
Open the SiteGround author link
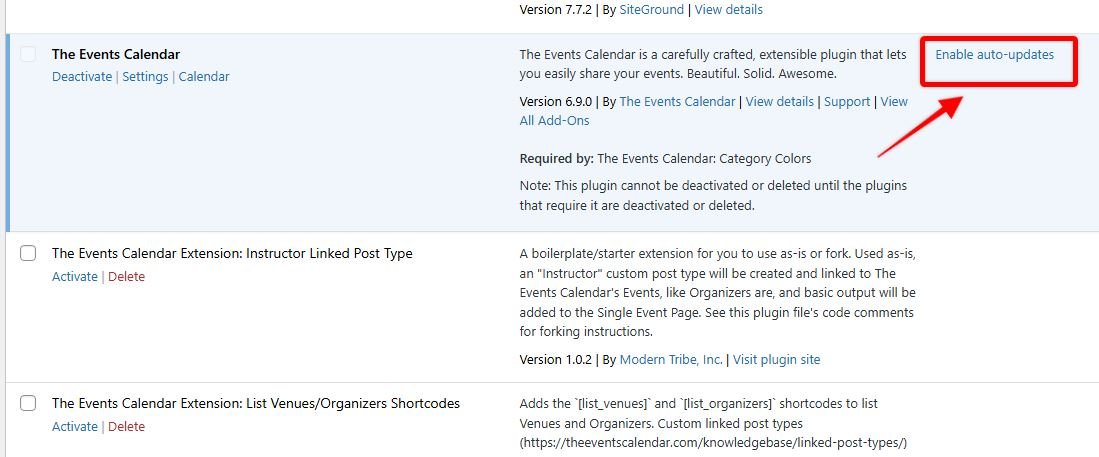(x=651, y=10)
